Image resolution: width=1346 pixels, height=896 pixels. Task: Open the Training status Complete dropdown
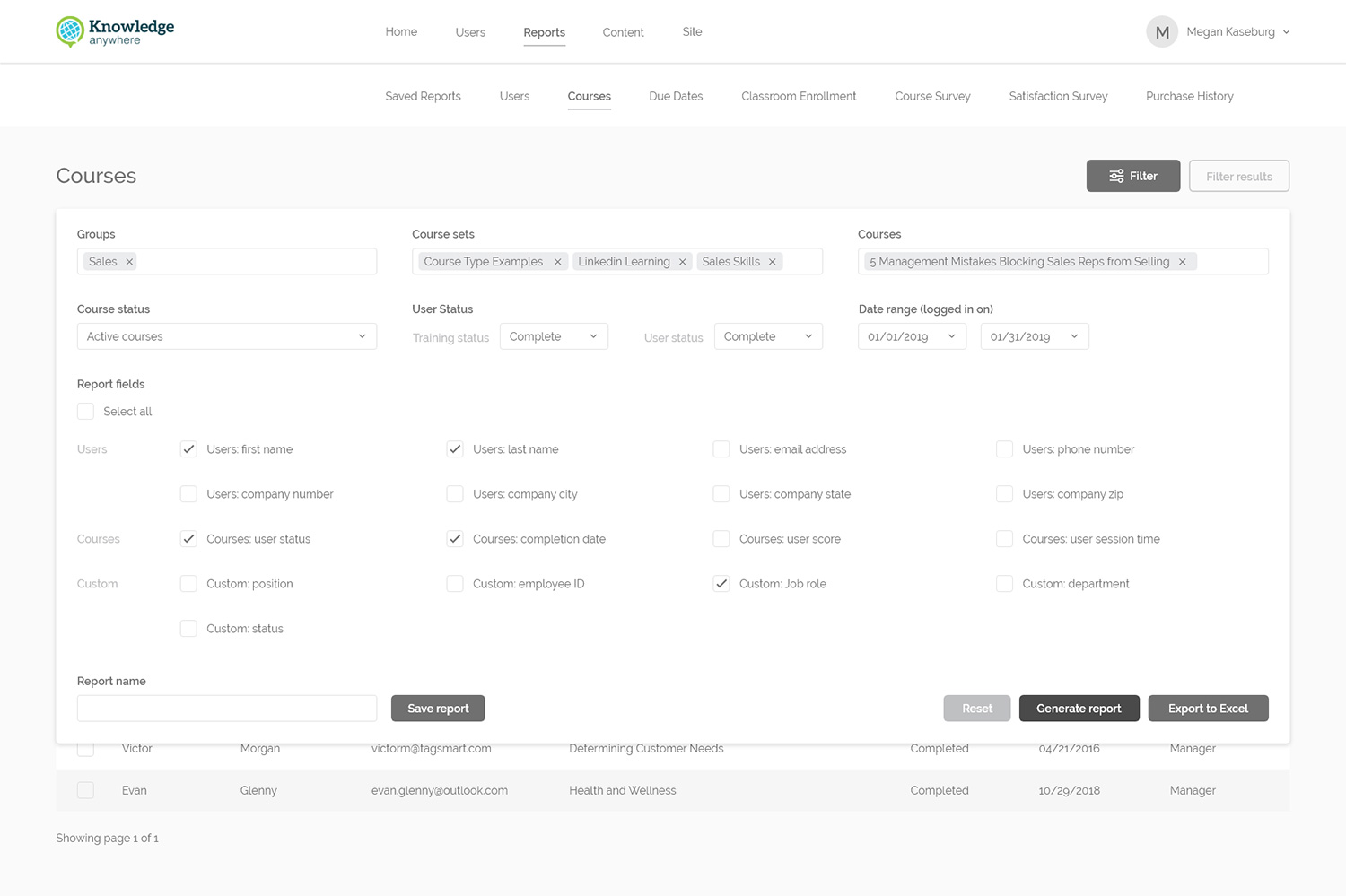click(x=554, y=335)
